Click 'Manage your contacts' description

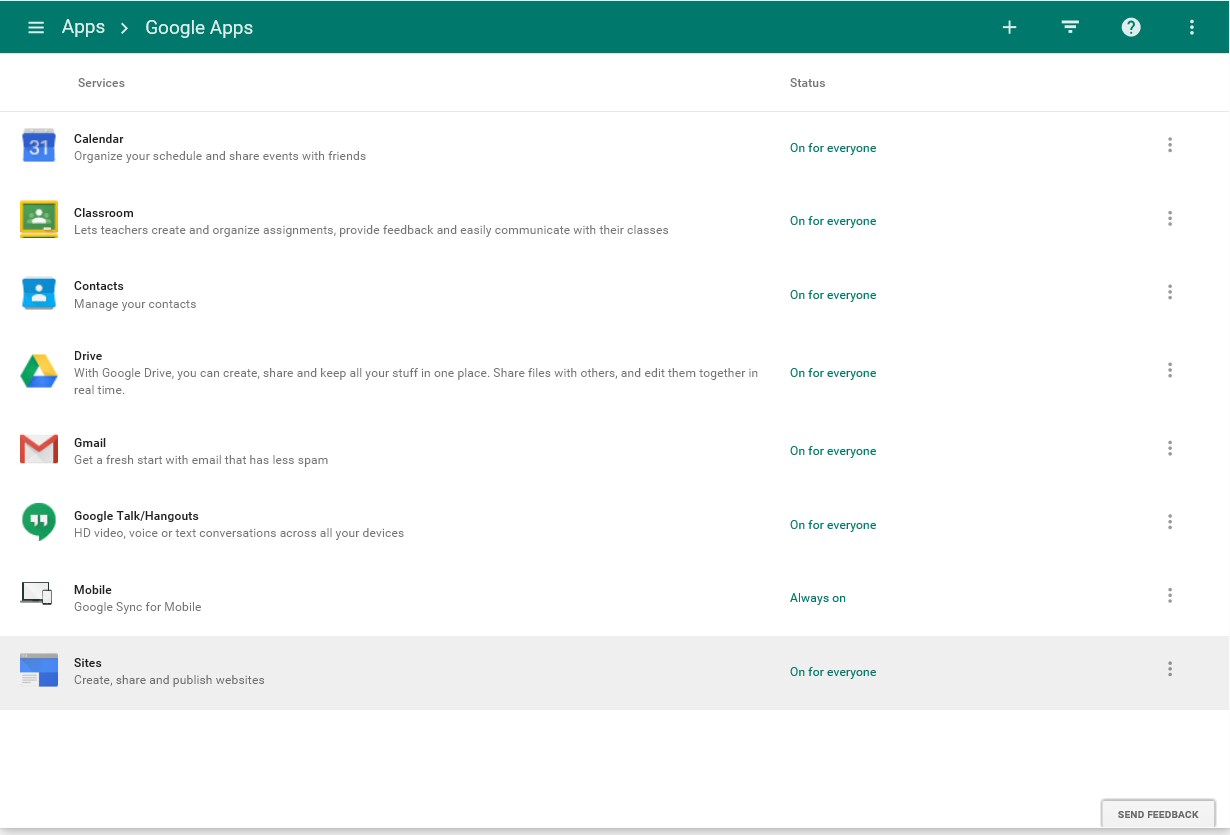pos(135,304)
